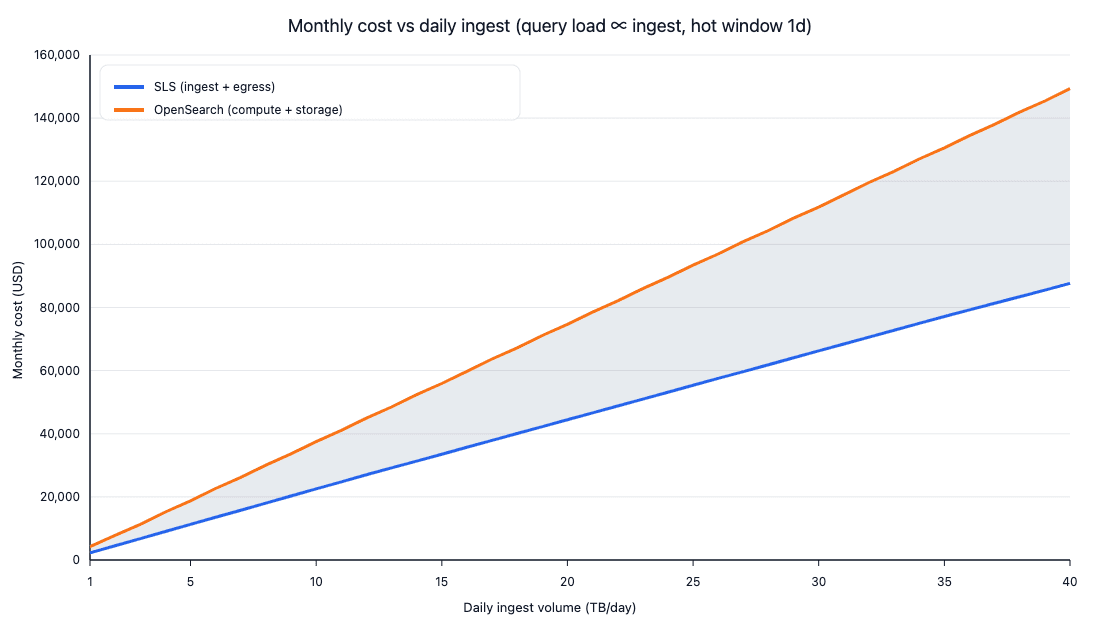
Task: Click the 35 tick label on x-axis
Action: [x=943, y=579]
